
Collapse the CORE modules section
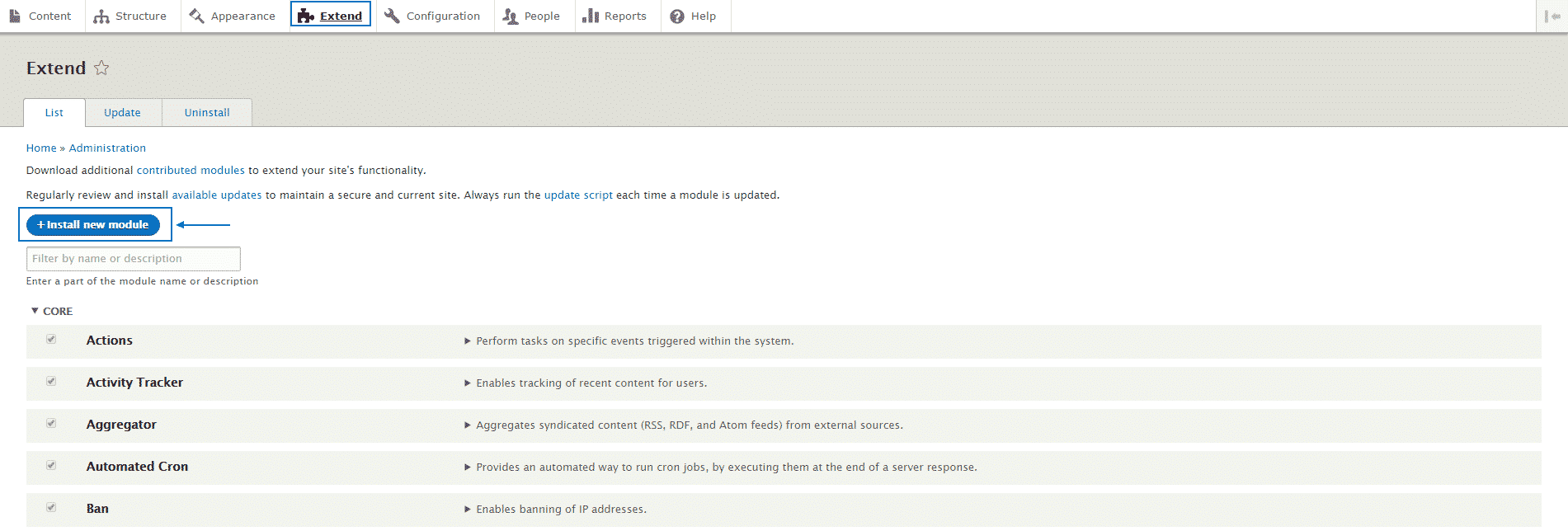coord(51,312)
